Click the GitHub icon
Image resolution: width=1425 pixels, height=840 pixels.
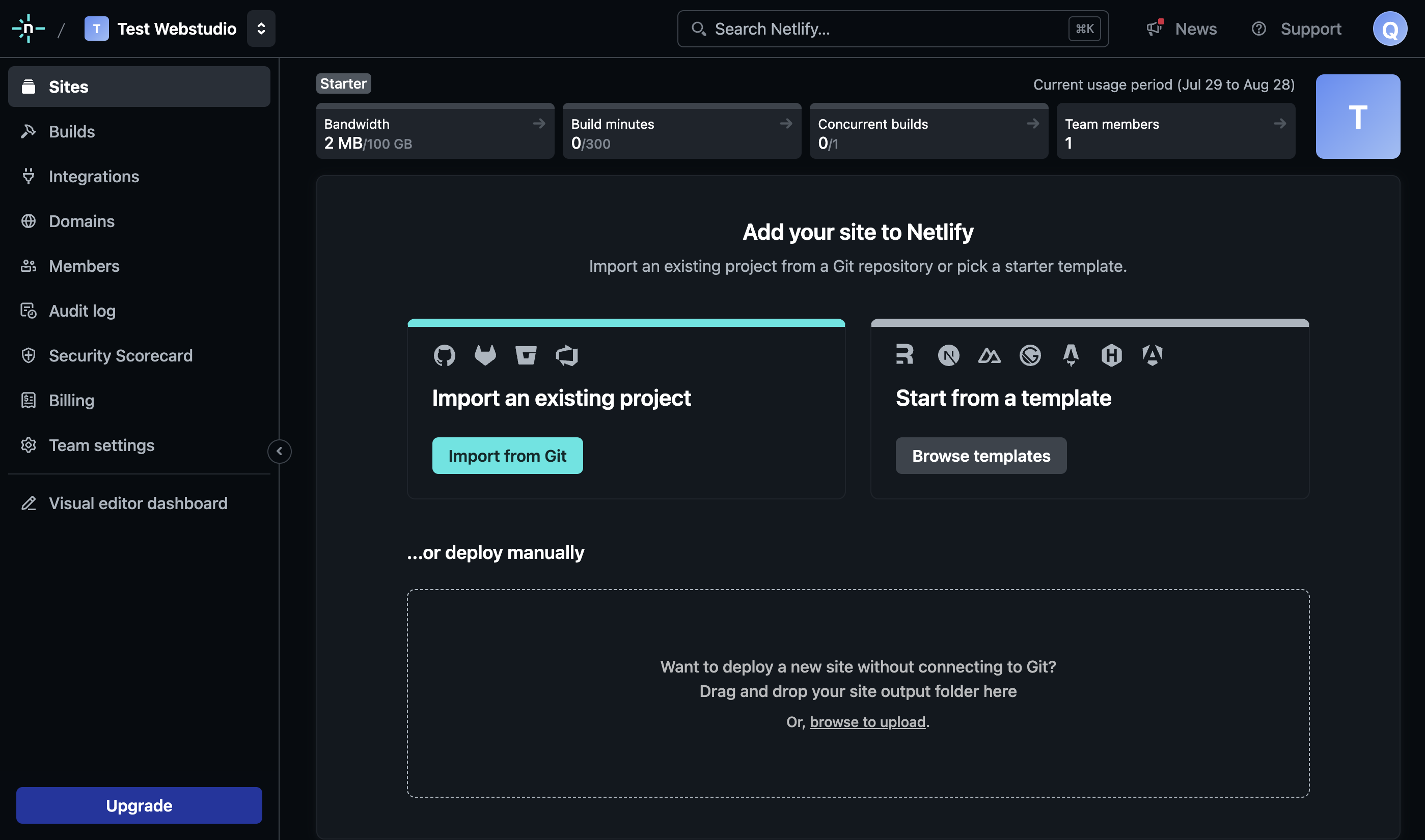click(445, 355)
